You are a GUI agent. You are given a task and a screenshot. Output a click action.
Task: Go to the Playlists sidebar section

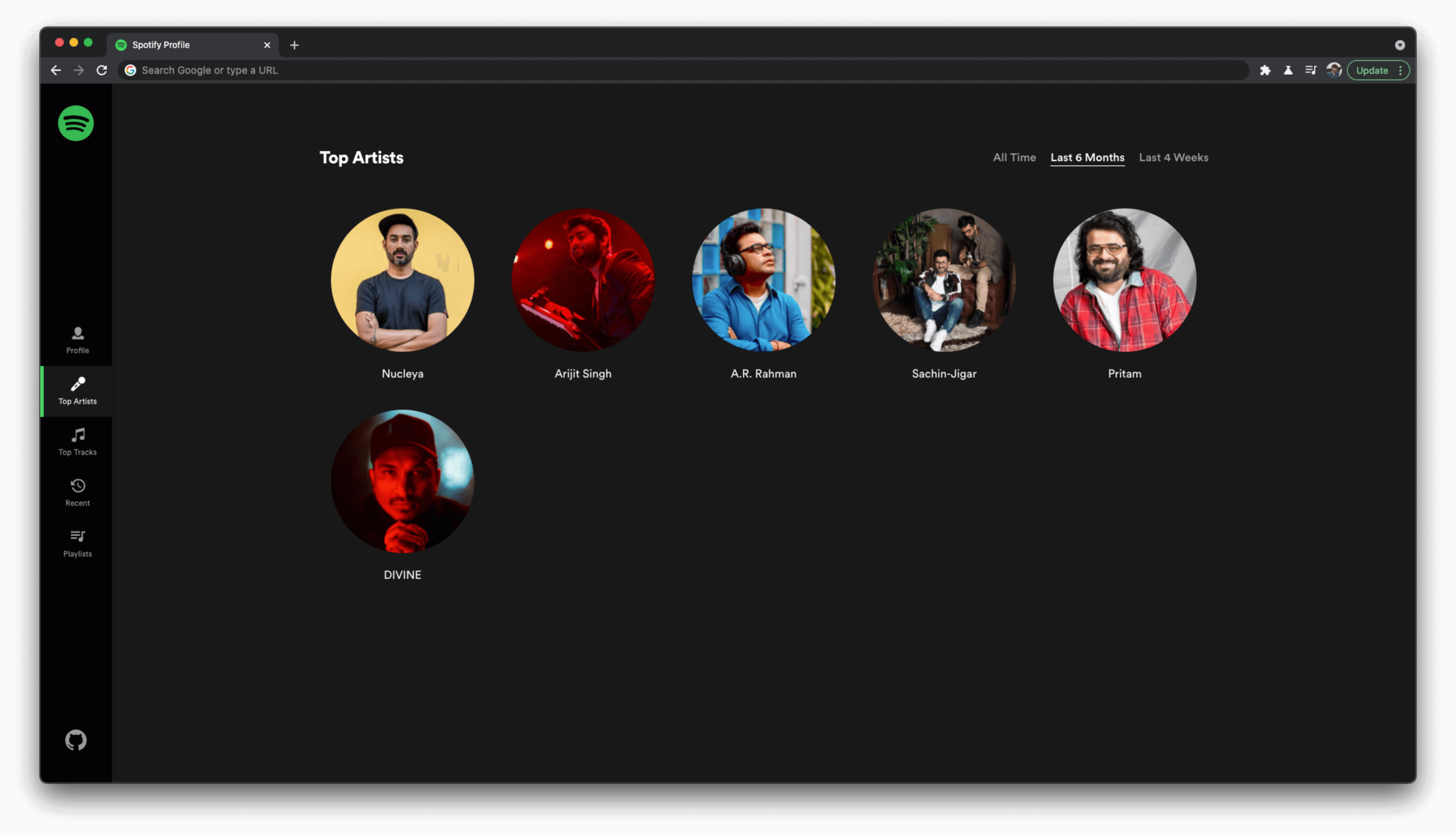[77, 543]
